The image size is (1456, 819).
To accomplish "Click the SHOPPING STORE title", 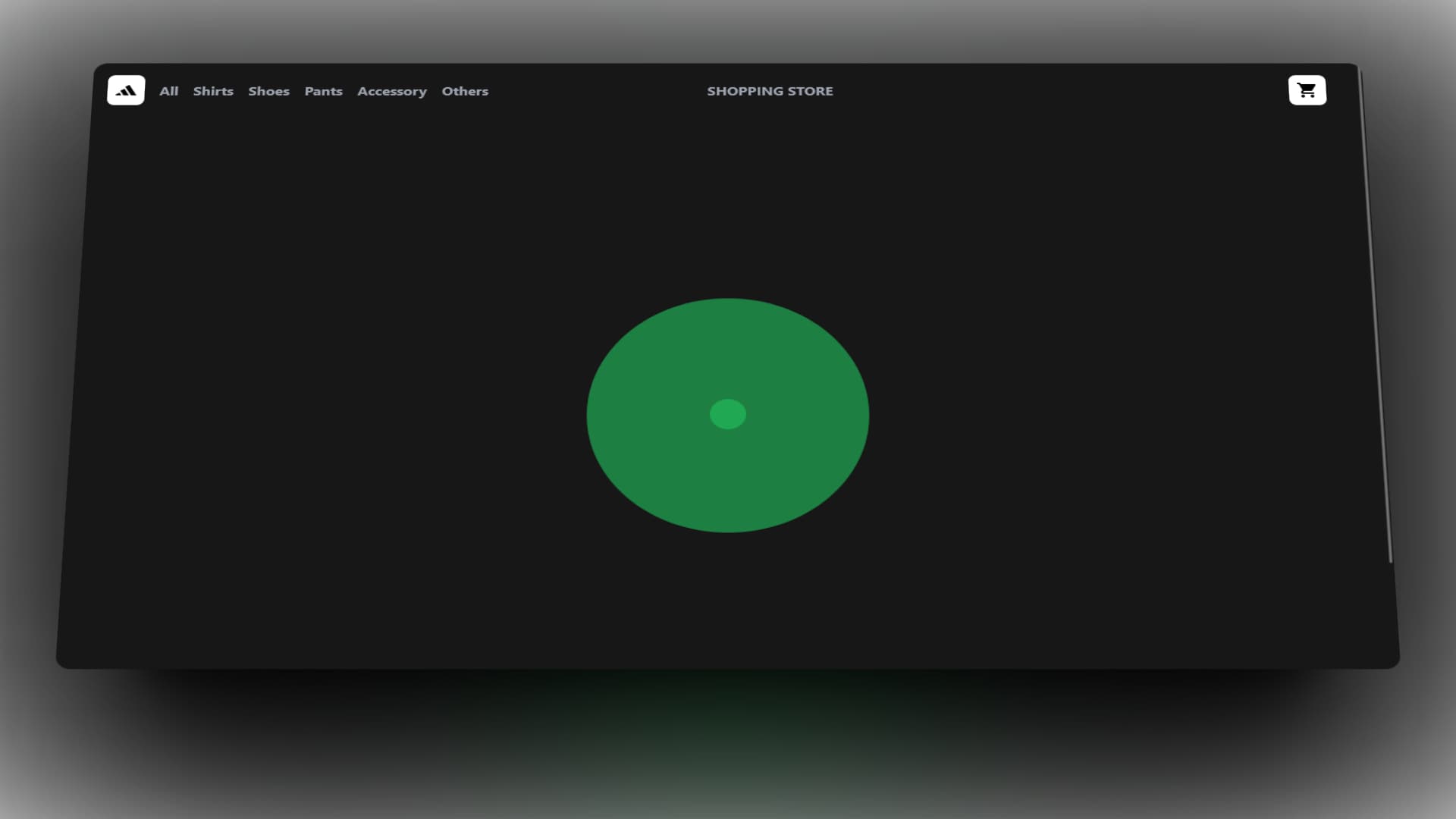I will coord(770,91).
